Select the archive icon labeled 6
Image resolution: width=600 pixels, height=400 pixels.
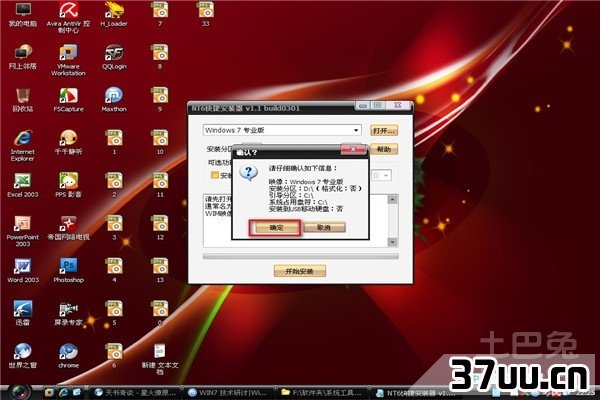pyautogui.click(x=114, y=356)
